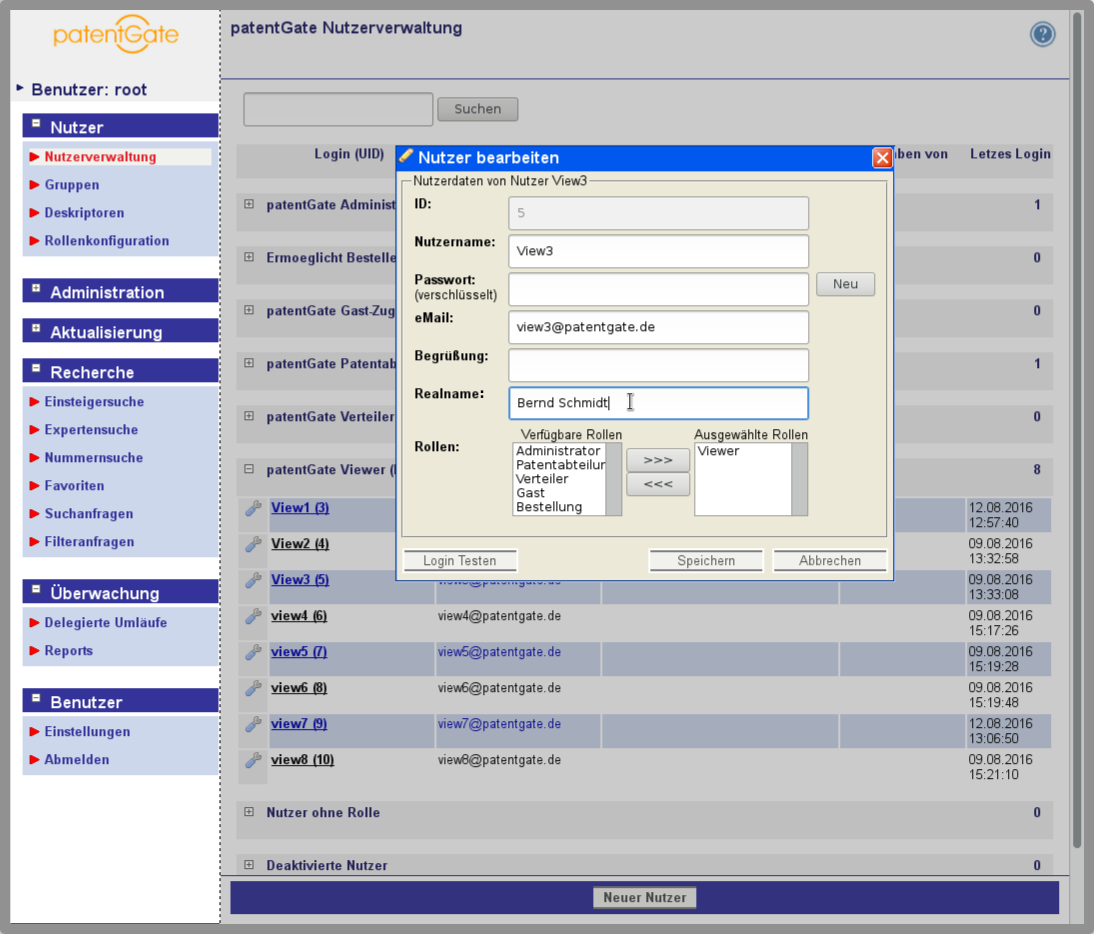
Task: Add role with the >>> button
Action: [658, 460]
